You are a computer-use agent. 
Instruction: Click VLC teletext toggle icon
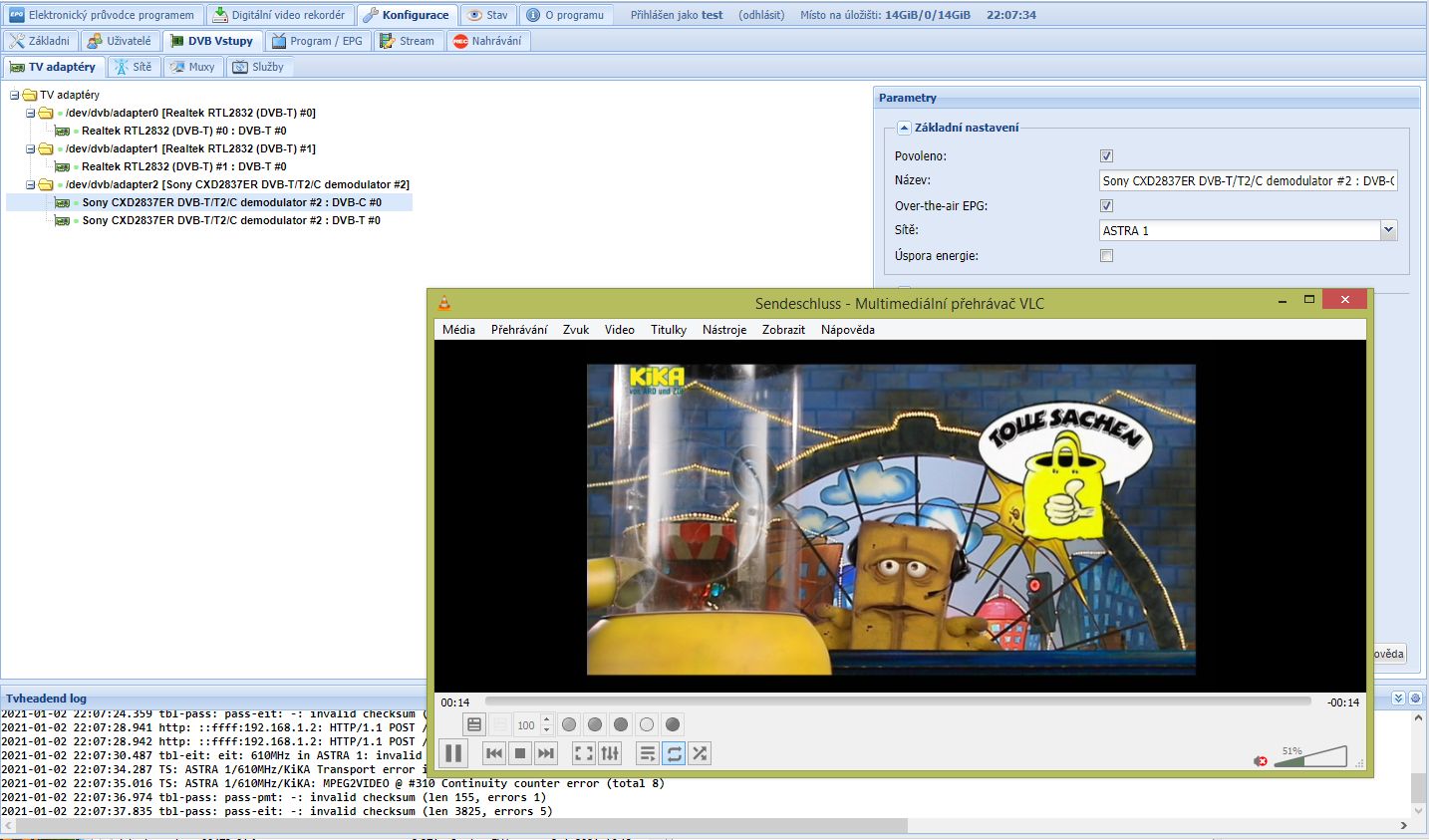pyautogui.click(x=474, y=724)
